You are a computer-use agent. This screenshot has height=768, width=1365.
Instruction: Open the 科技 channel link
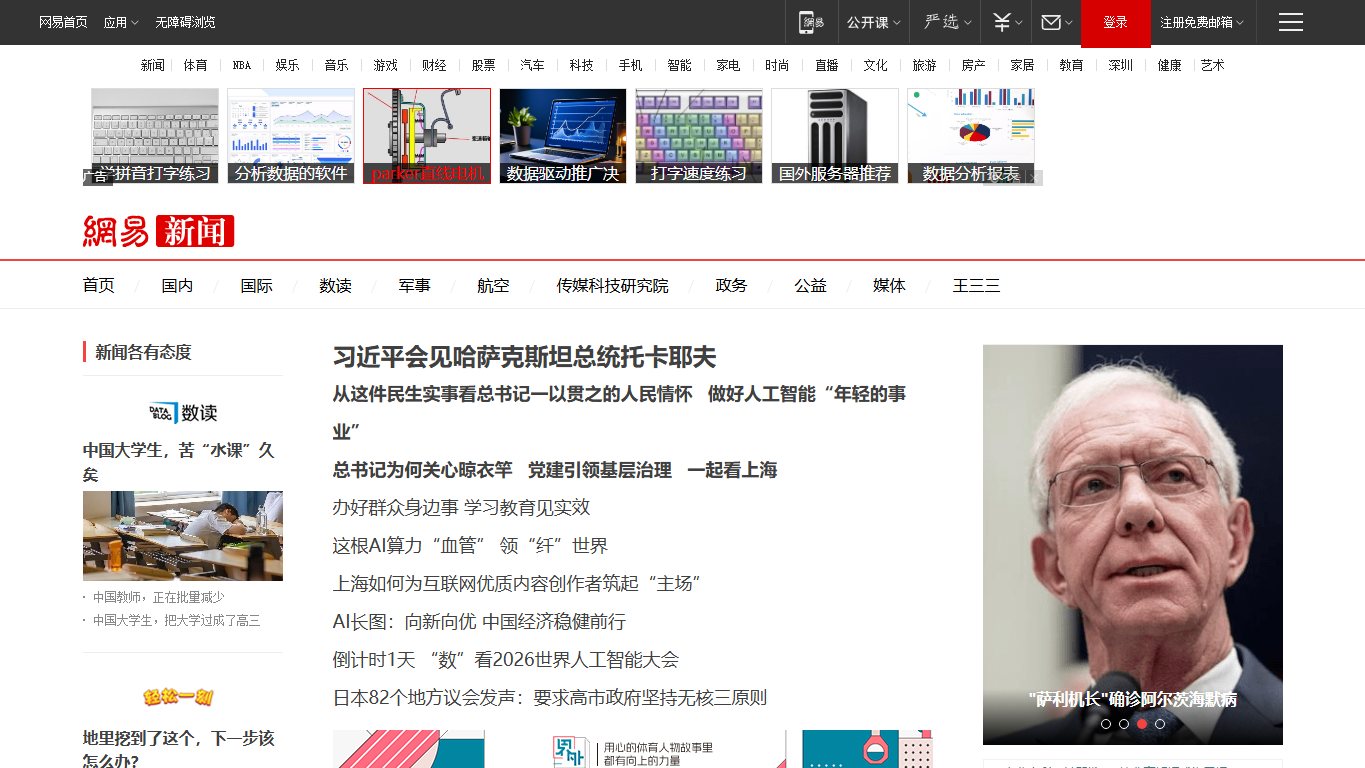tap(581, 65)
